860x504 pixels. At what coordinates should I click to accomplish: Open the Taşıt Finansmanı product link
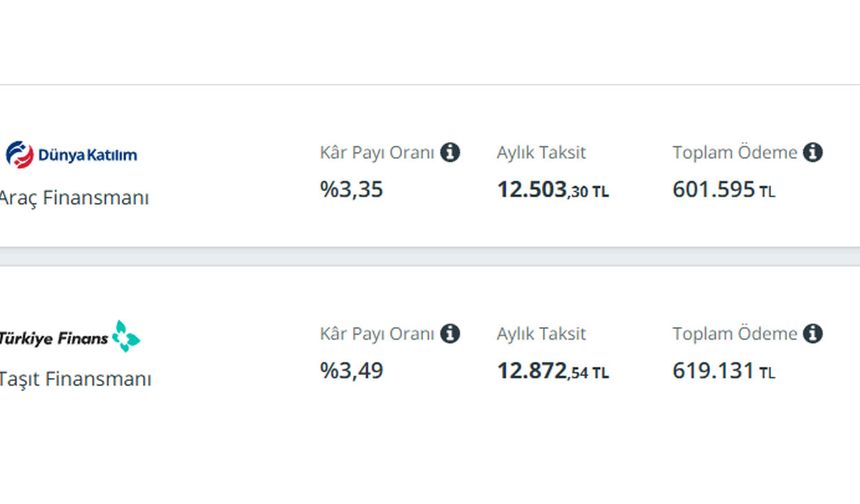(75, 379)
